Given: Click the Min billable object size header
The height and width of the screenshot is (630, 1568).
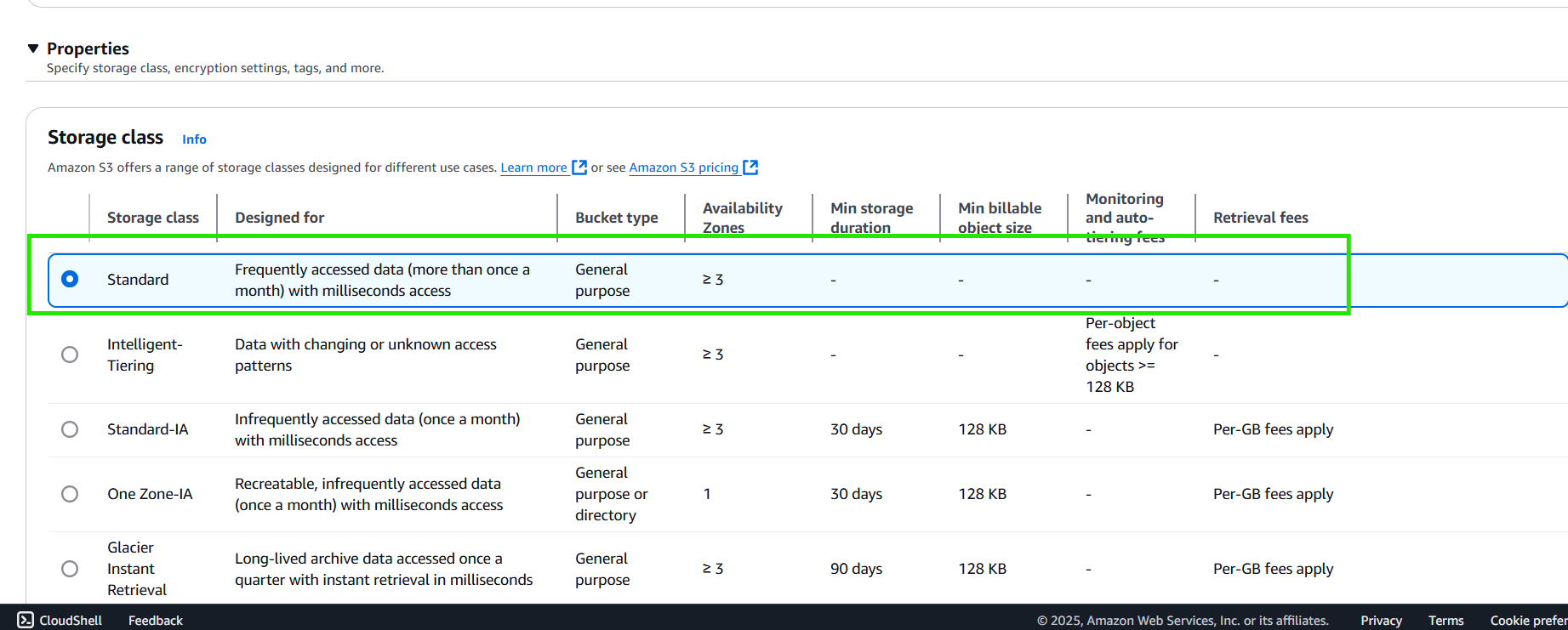Looking at the screenshot, I should point(1000,218).
